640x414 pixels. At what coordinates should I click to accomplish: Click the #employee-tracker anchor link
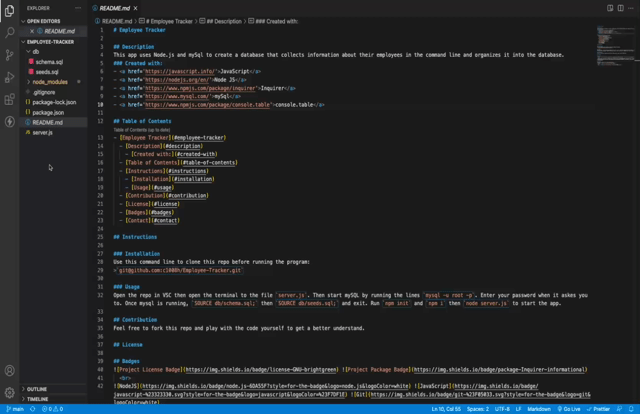coord(199,138)
